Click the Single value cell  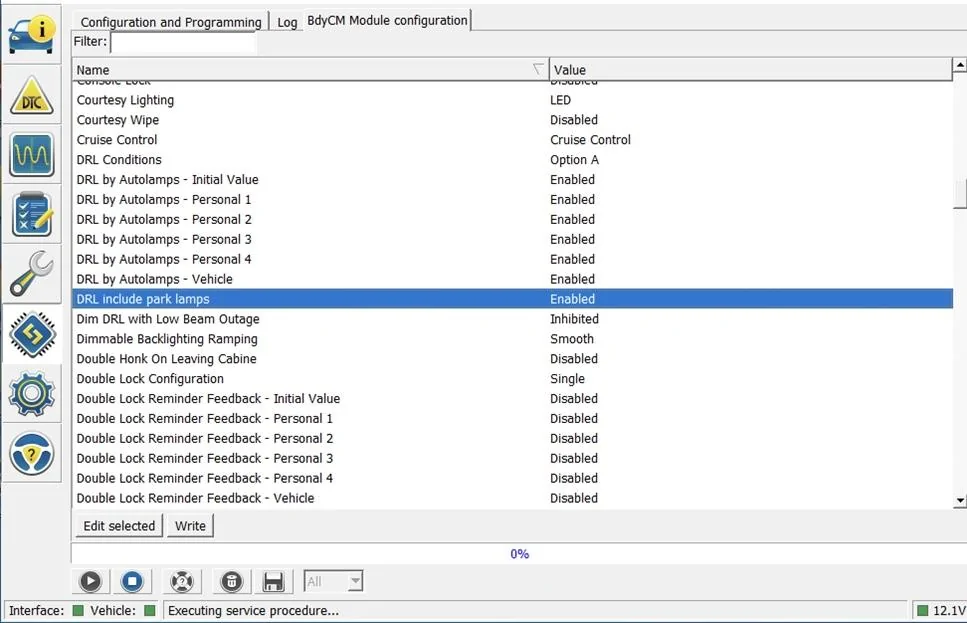click(567, 379)
